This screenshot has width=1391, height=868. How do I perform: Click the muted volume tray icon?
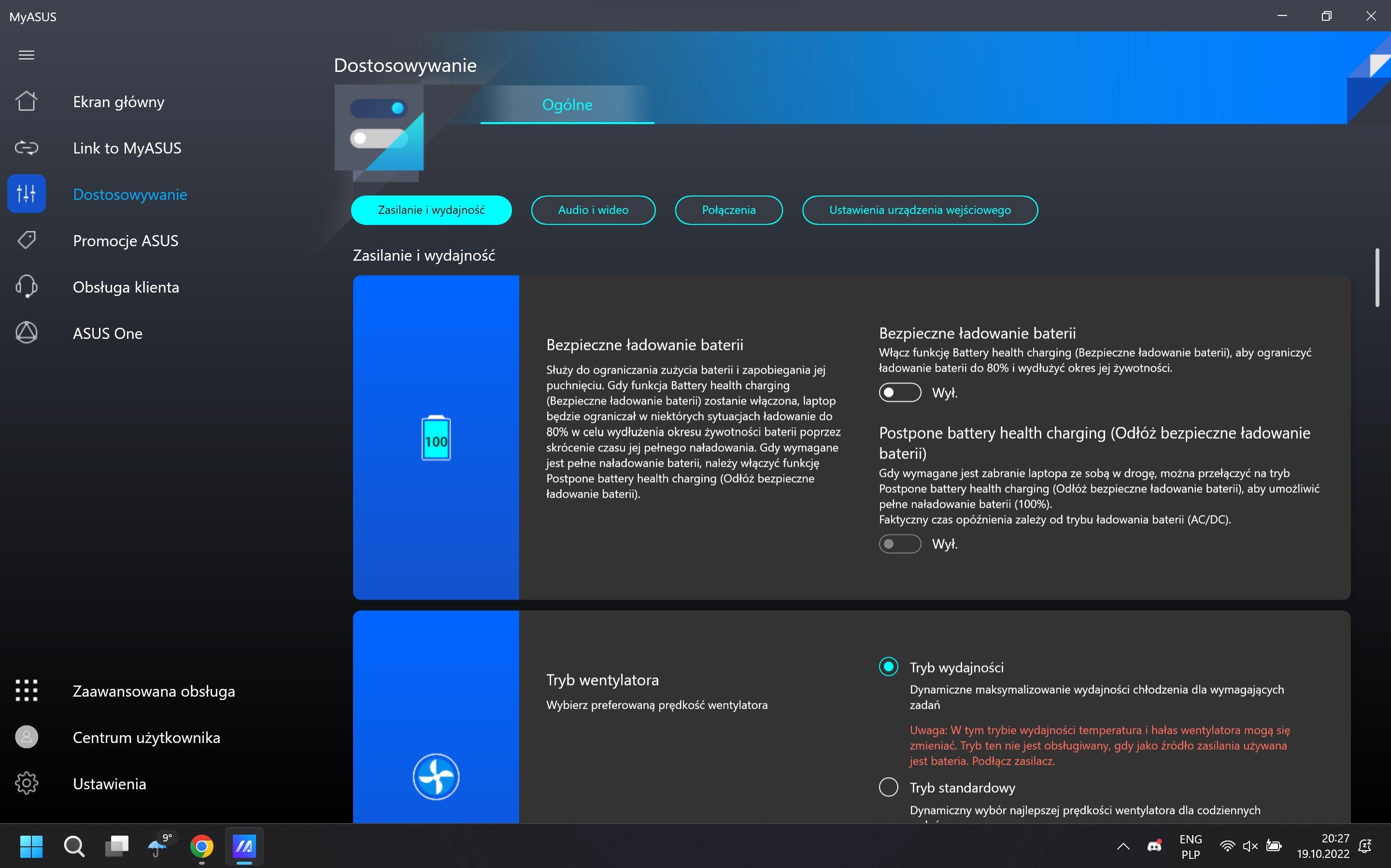(1250, 846)
